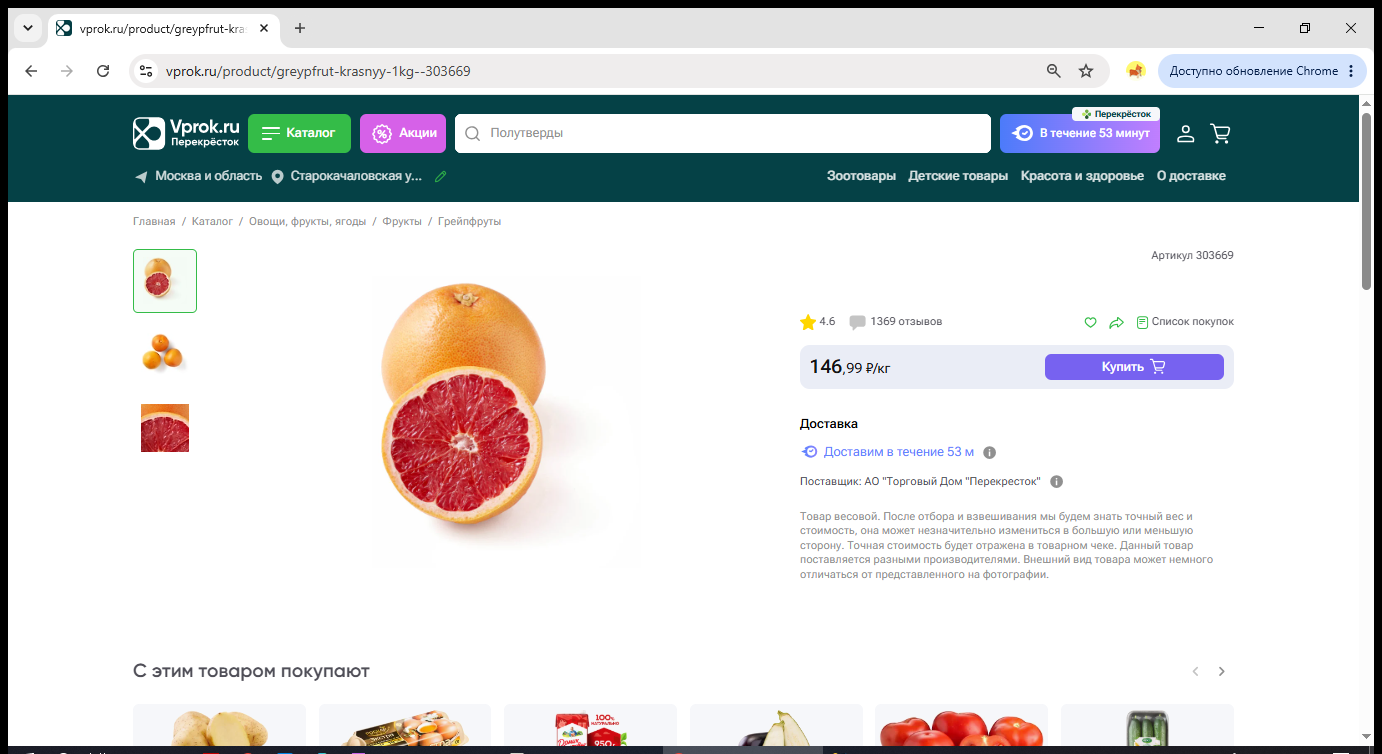Click the Купить button
The image size is (1382, 754).
pos(1134,367)
